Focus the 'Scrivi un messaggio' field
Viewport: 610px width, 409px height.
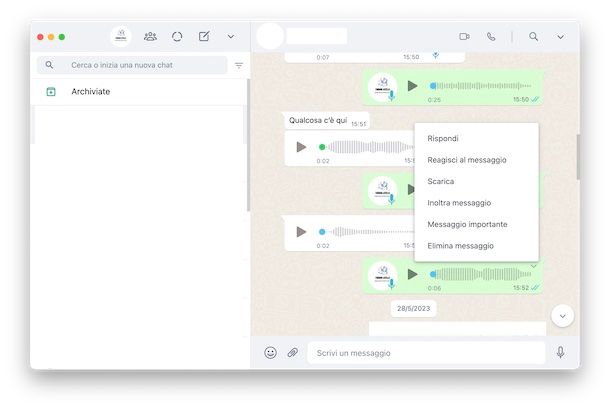[x=426, y=353]
